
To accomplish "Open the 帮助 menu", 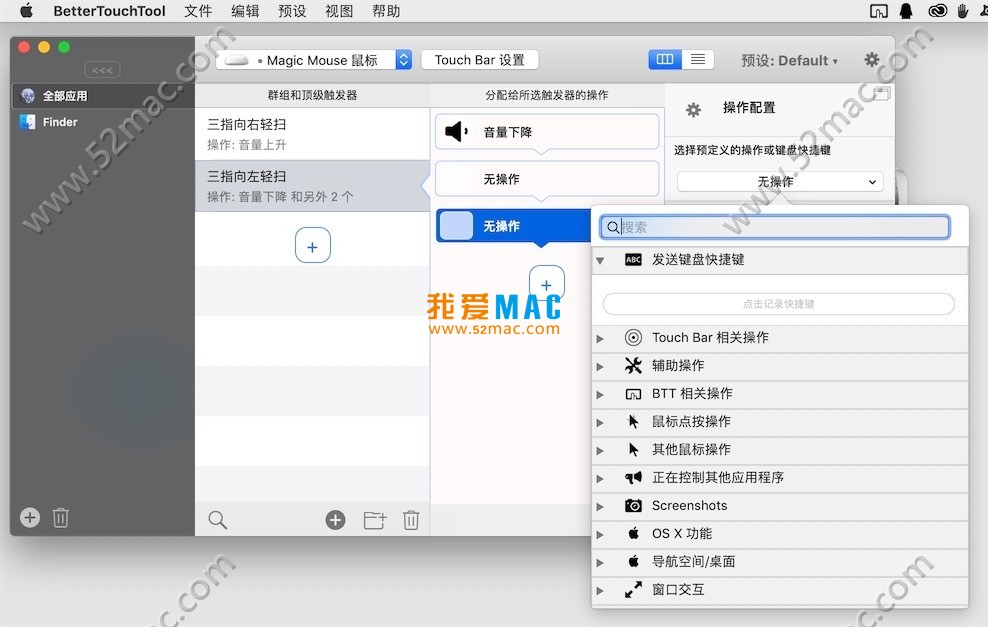I will point(386,11).
